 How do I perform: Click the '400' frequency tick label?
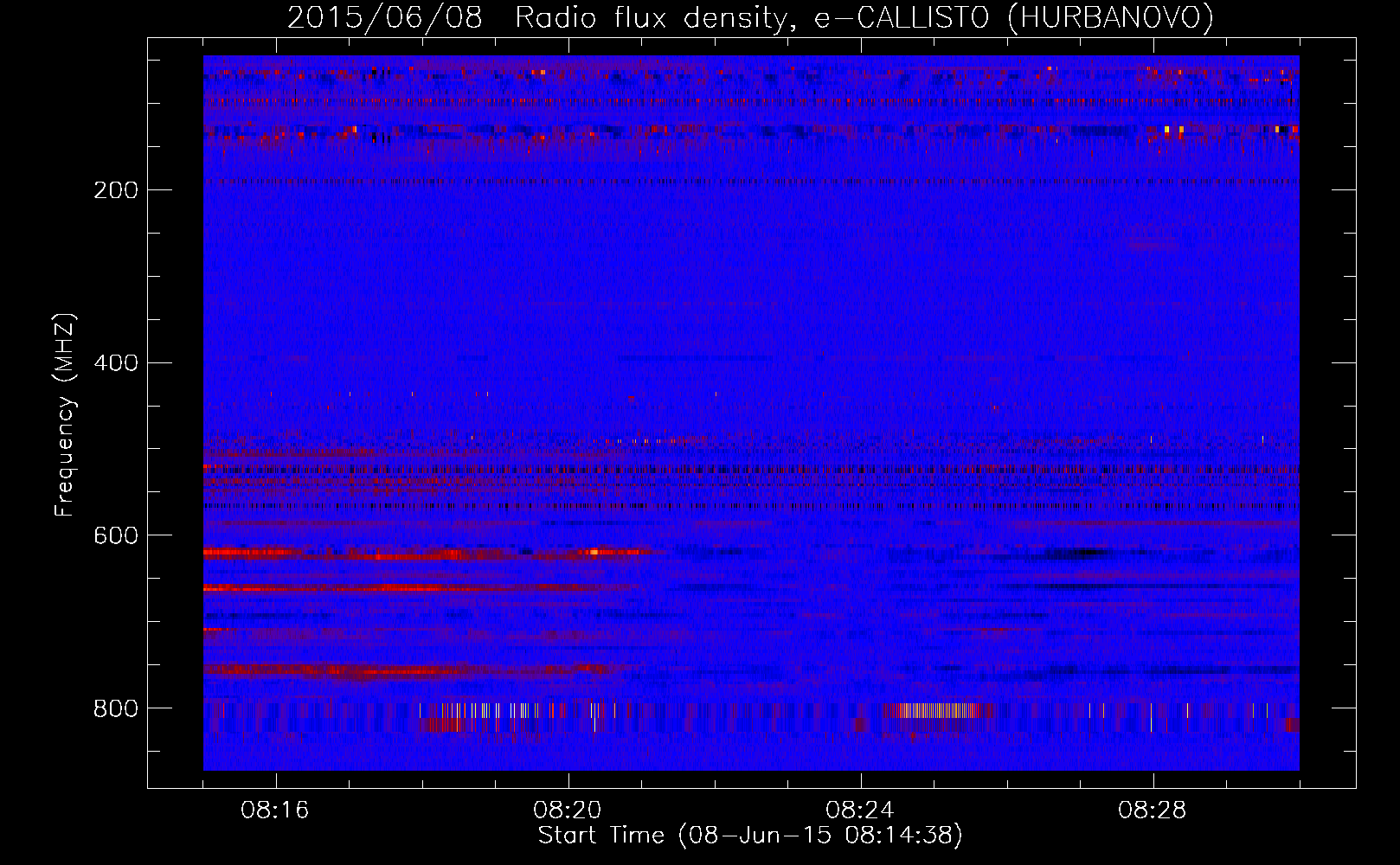click(116, 363)
